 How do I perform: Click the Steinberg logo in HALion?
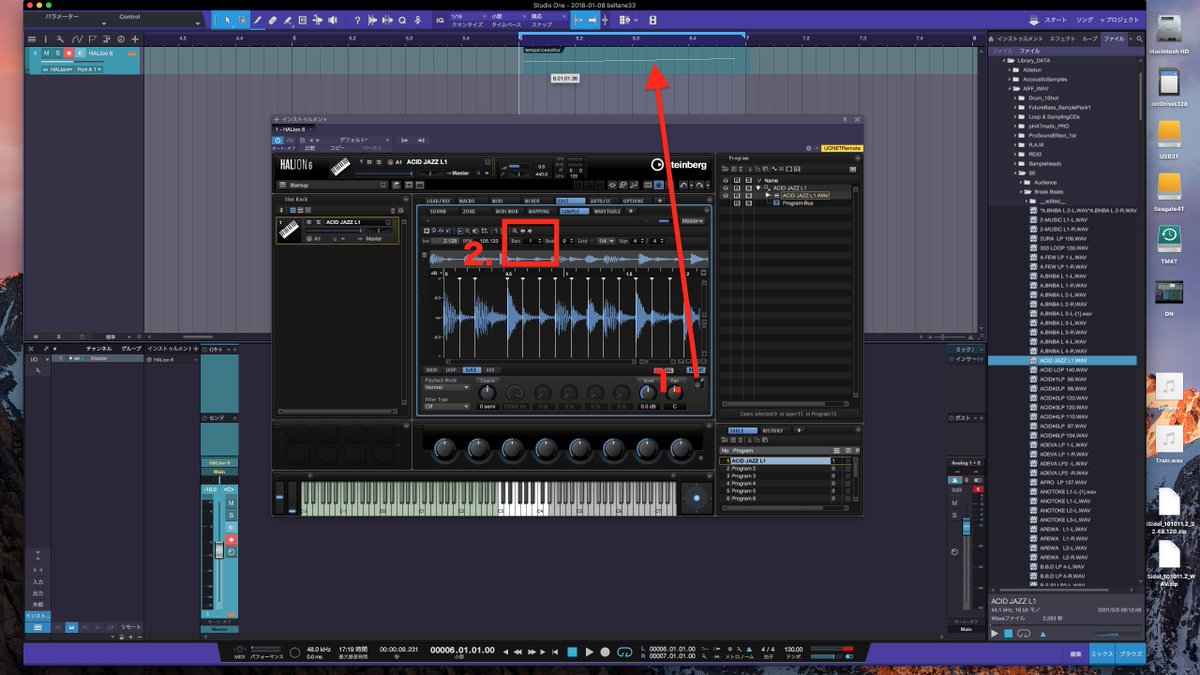tap(679, 164)
